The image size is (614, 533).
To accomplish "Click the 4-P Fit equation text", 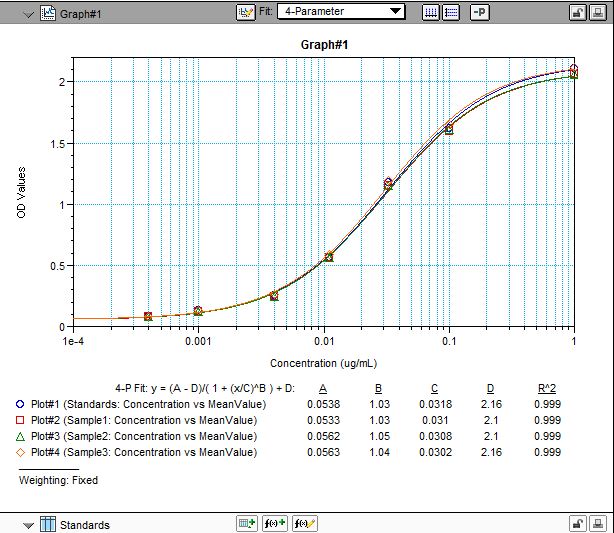I will (x=205, y=388).
